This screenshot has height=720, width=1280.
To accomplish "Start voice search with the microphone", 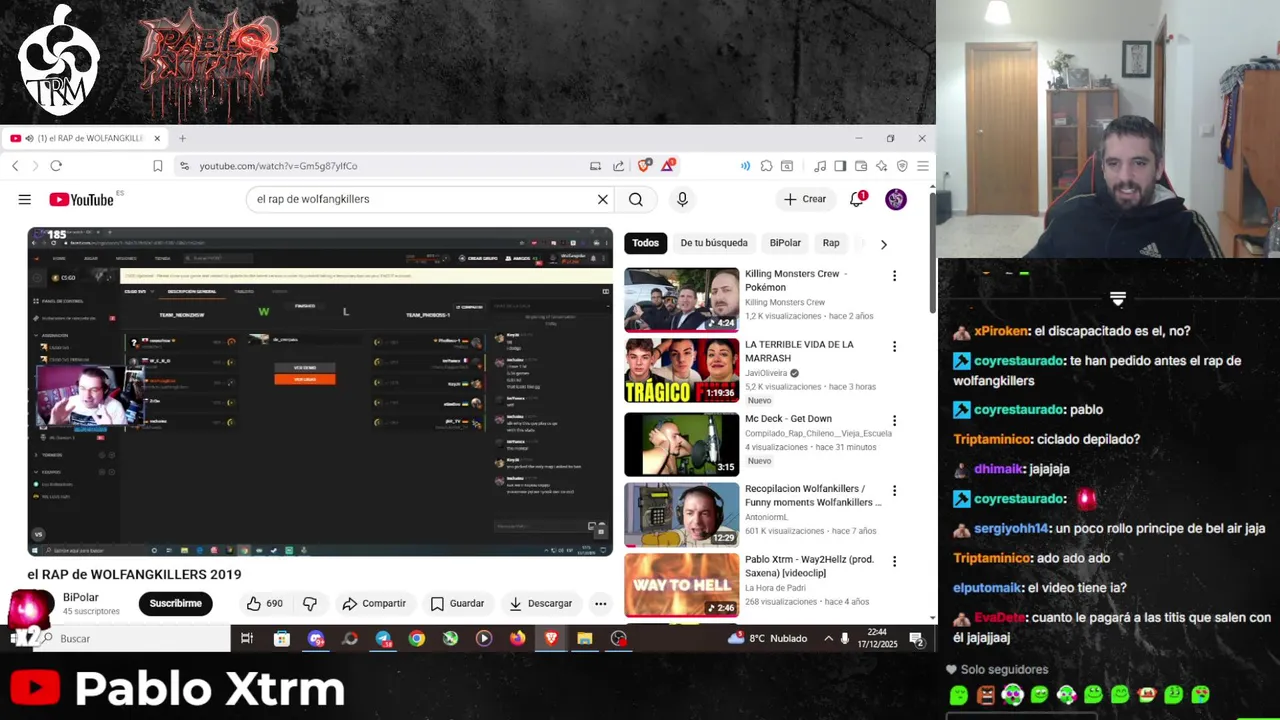I will point(682,199).
